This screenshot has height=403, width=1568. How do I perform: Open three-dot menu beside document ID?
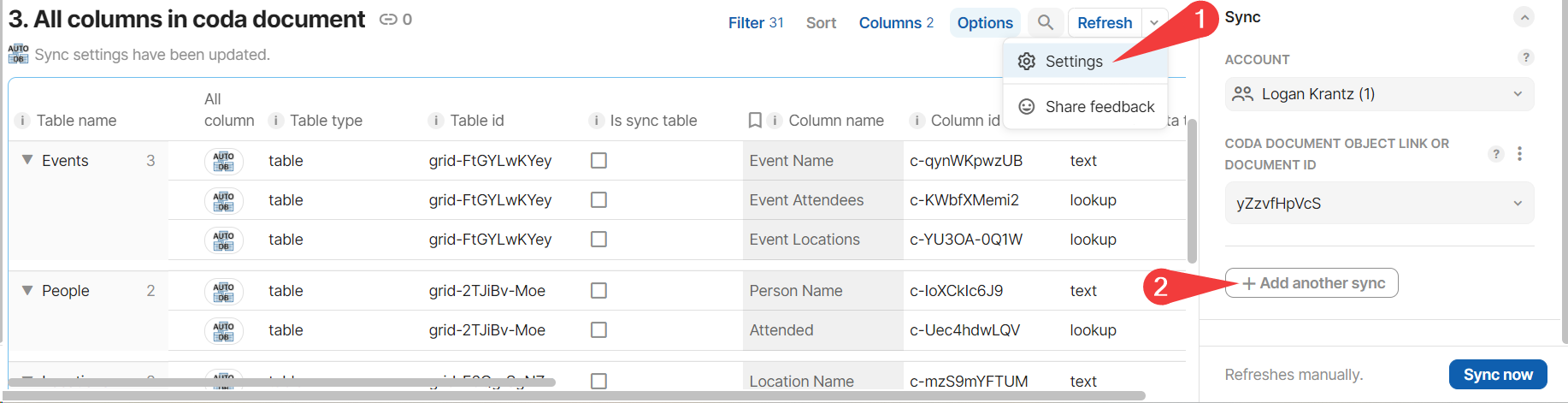pos(1519,154)
